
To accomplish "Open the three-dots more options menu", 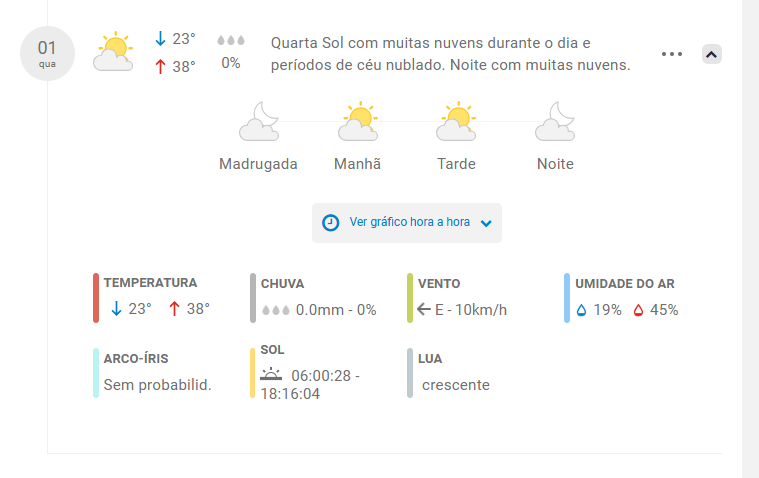I will [x=672, y=54].
